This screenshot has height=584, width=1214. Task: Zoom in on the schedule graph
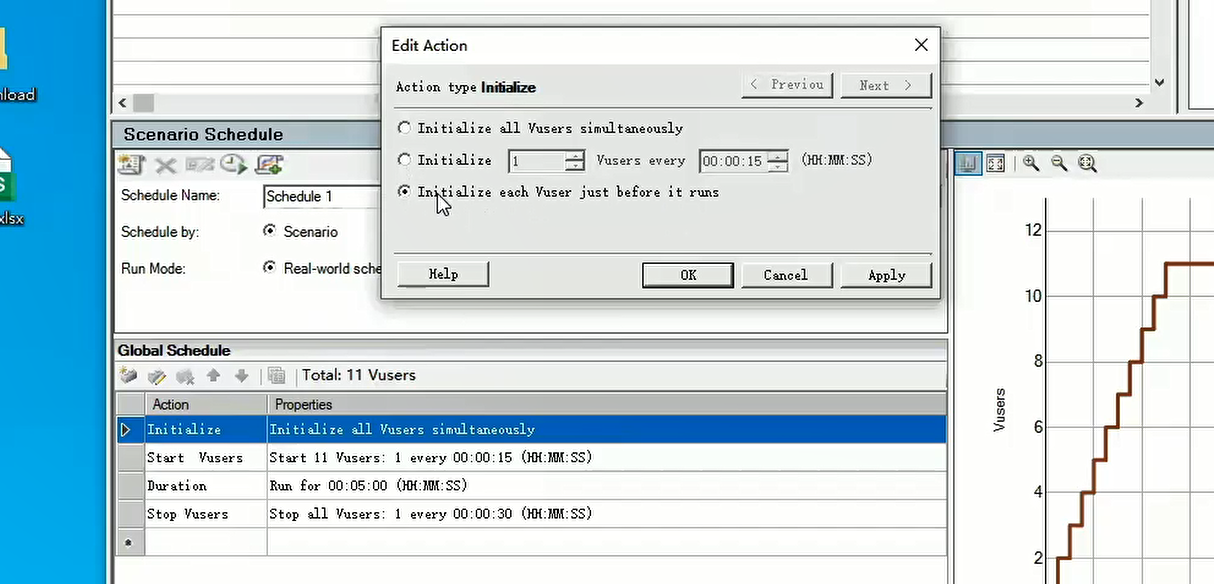click(1030, 164)
